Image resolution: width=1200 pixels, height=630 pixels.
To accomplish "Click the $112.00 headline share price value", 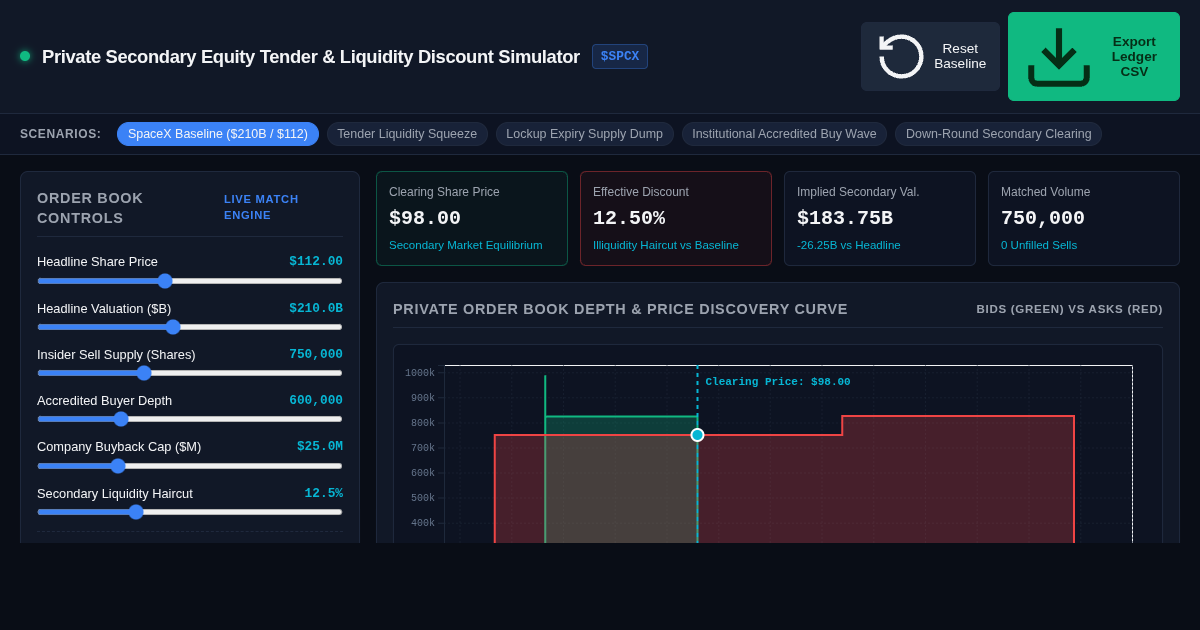I will 316,261.
